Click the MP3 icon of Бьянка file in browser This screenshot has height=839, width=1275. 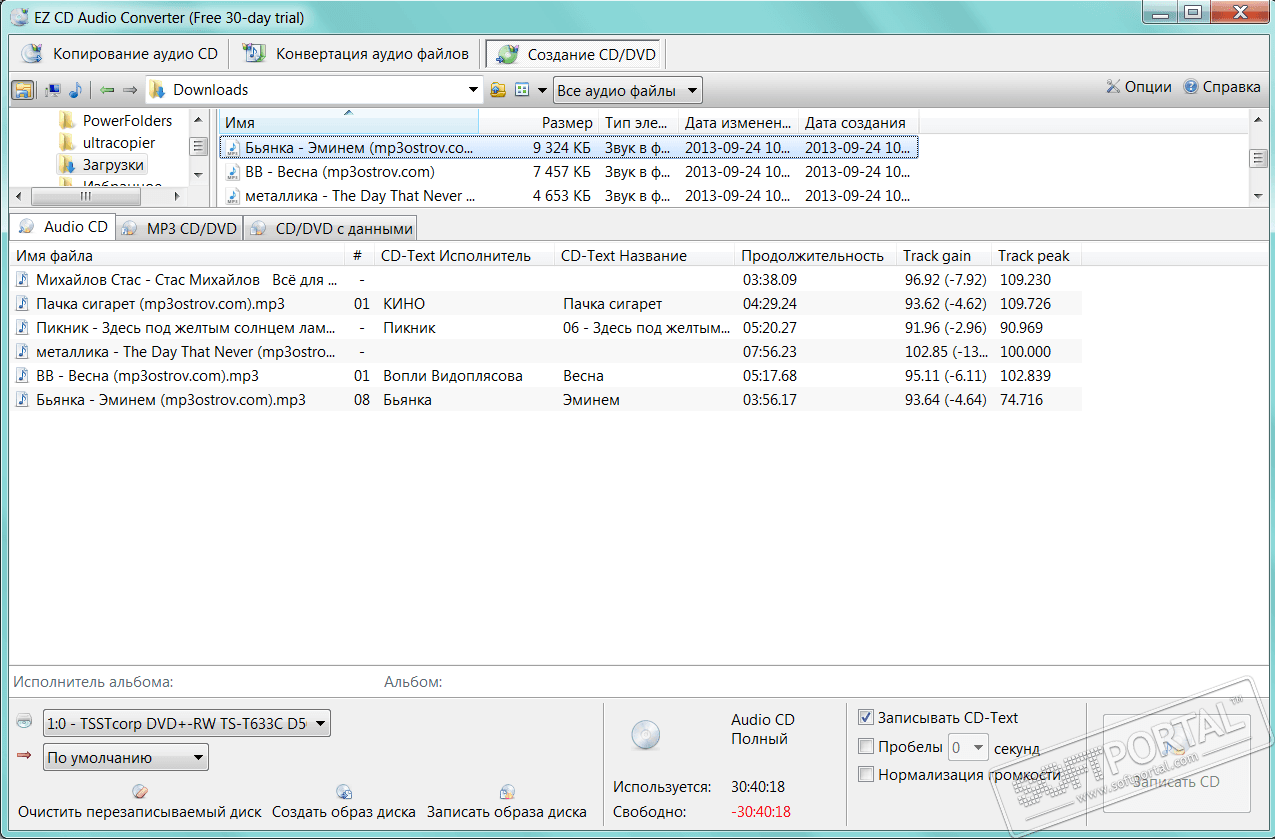point(233,148)
